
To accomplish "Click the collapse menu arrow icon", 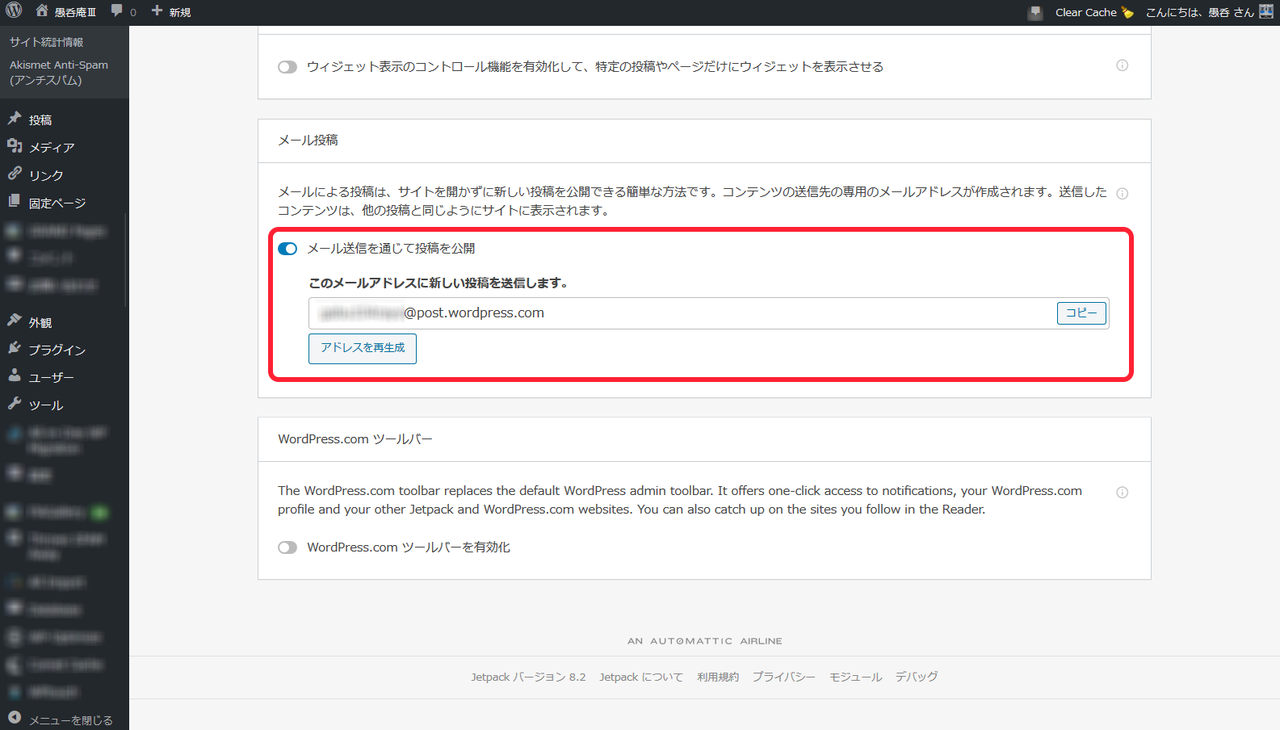I will 14,719.
